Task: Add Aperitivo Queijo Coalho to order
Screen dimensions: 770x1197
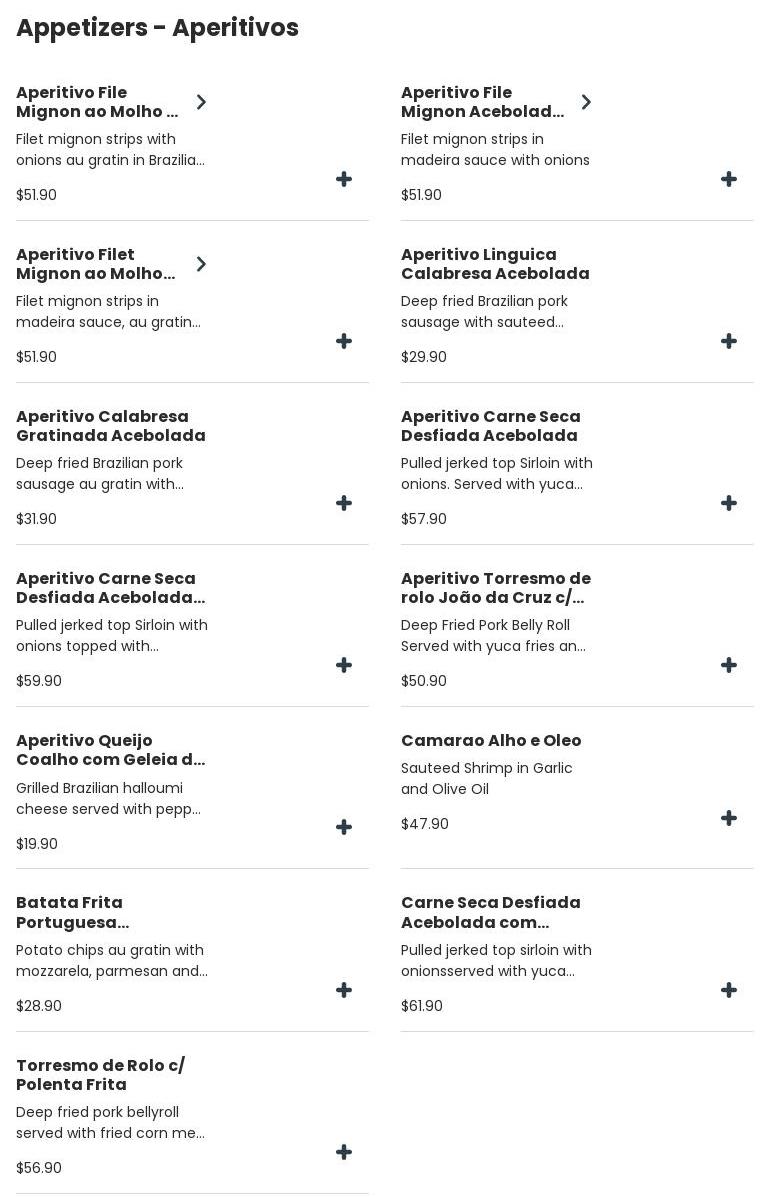Action: pyautogui.click(x=344, y=828)
